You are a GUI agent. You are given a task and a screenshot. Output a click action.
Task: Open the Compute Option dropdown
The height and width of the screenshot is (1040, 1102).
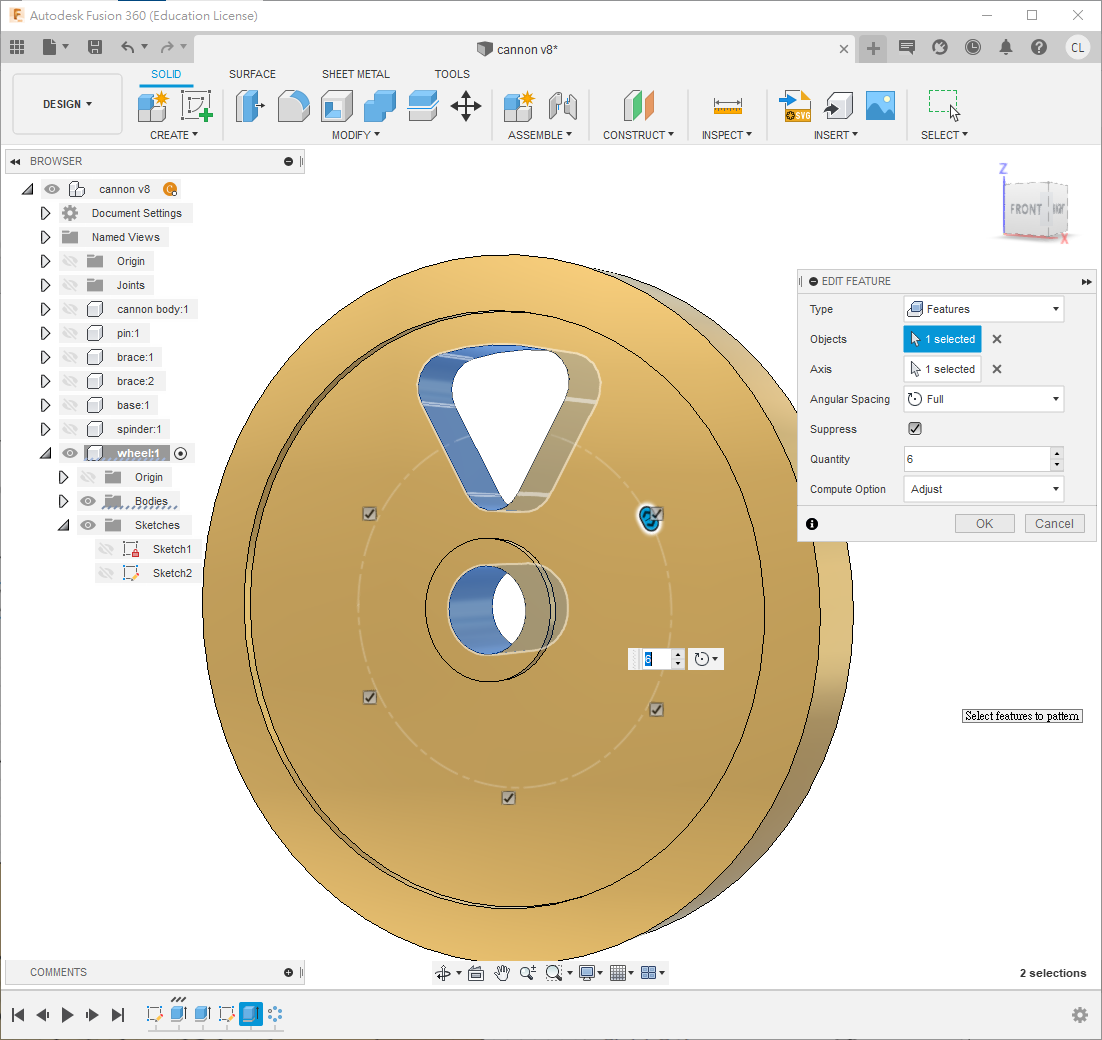click(983, 489)
